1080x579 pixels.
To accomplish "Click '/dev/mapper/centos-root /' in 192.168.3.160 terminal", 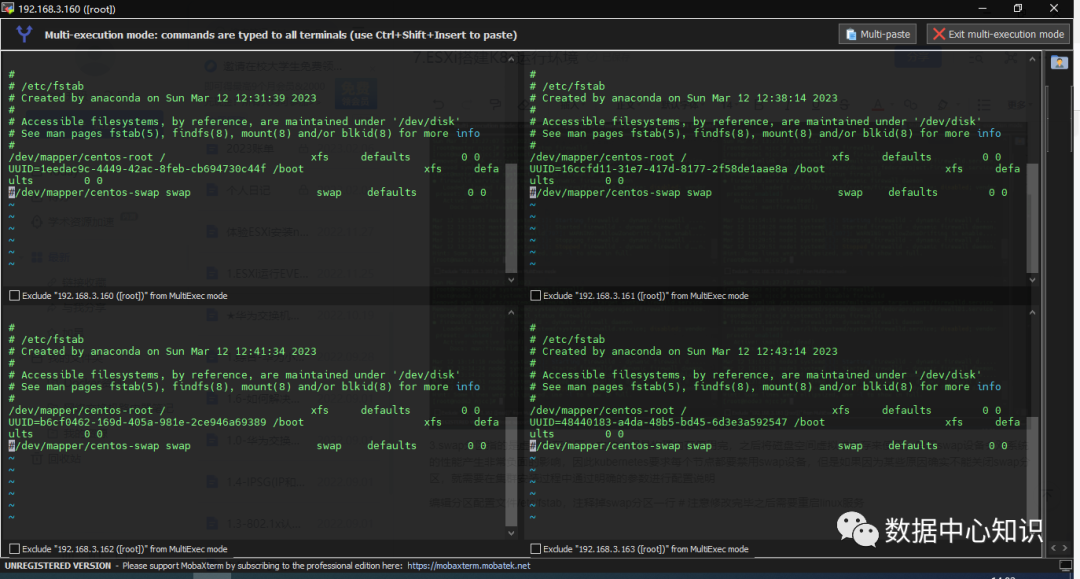I will click(87, 157).
